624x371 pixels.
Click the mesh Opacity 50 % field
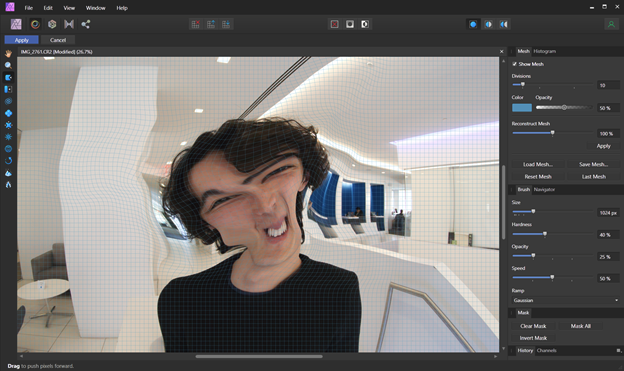pos(608,108)
